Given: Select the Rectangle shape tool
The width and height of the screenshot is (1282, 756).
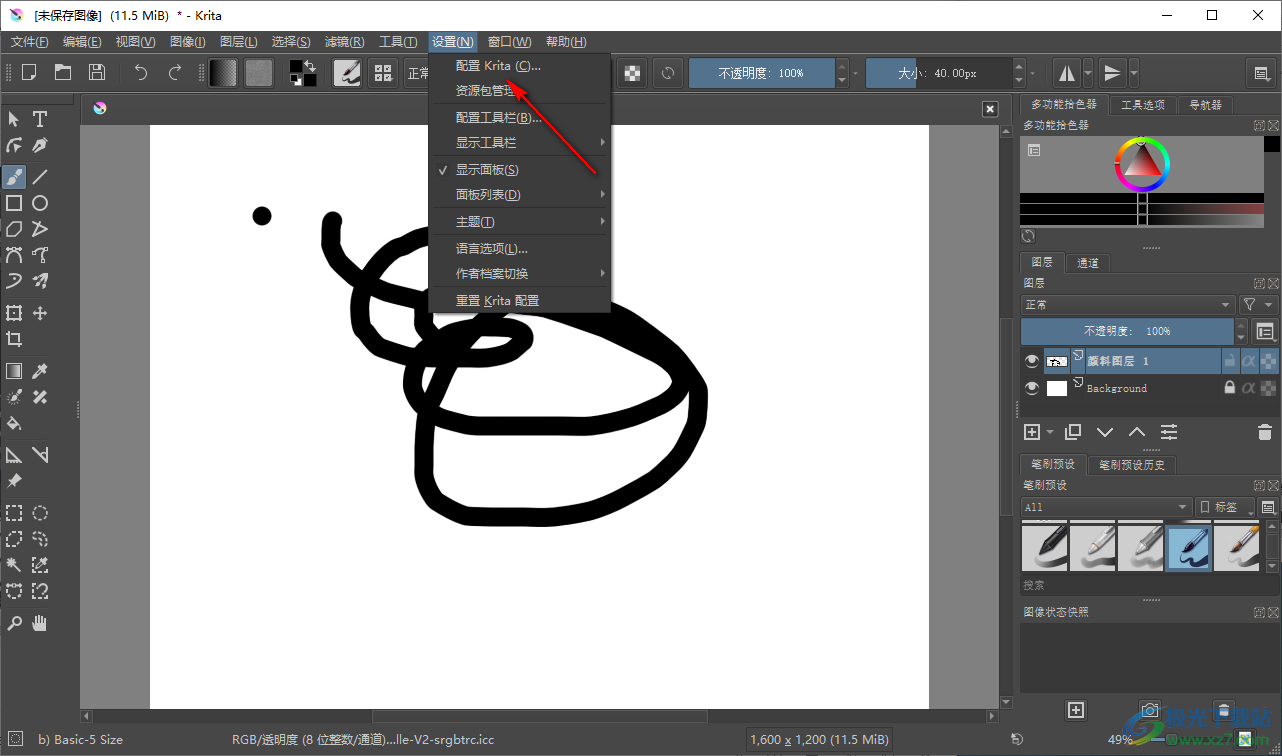Looking at the screenshot, I should tap(14, 203).
